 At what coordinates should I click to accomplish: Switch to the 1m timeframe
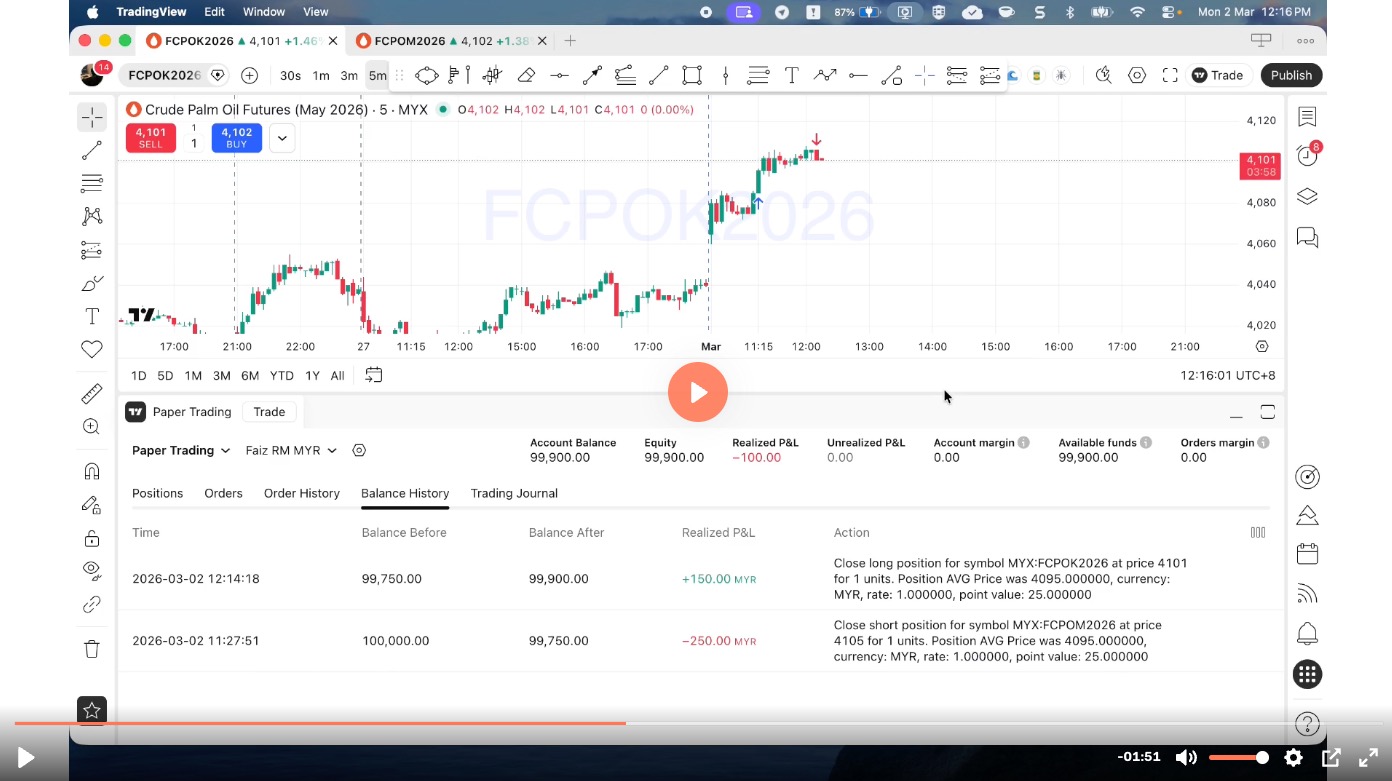pyautogui.click(x=321, y=75)
